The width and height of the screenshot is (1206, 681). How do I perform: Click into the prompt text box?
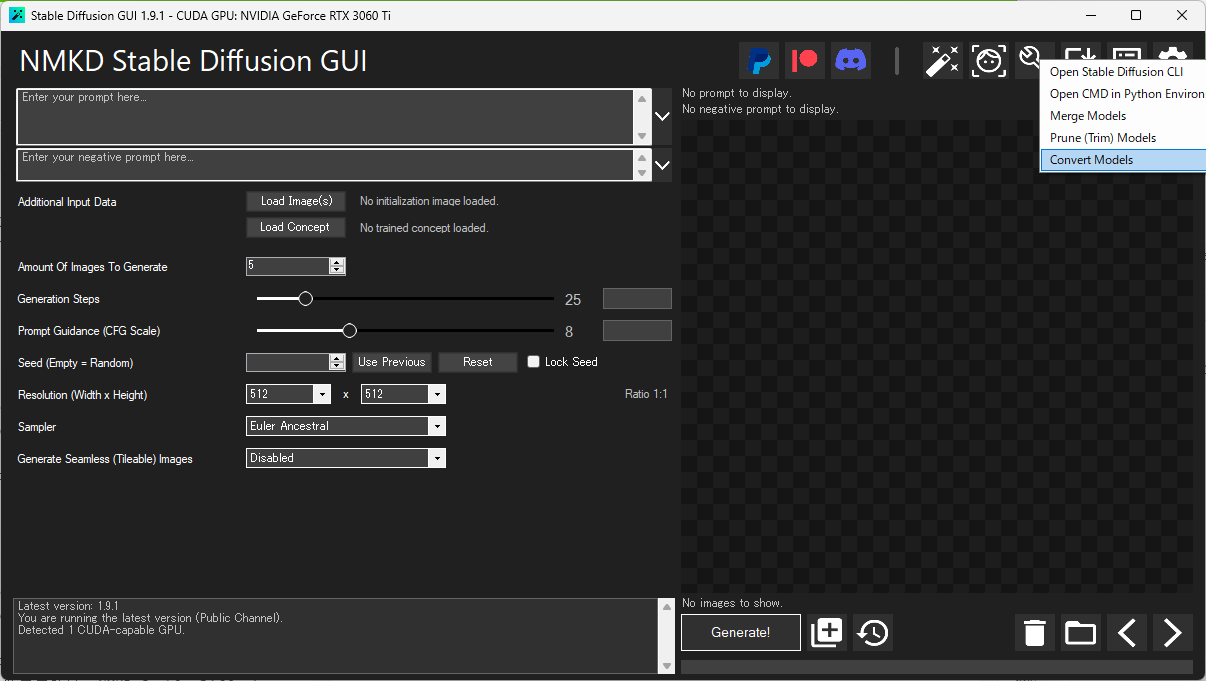326,117
